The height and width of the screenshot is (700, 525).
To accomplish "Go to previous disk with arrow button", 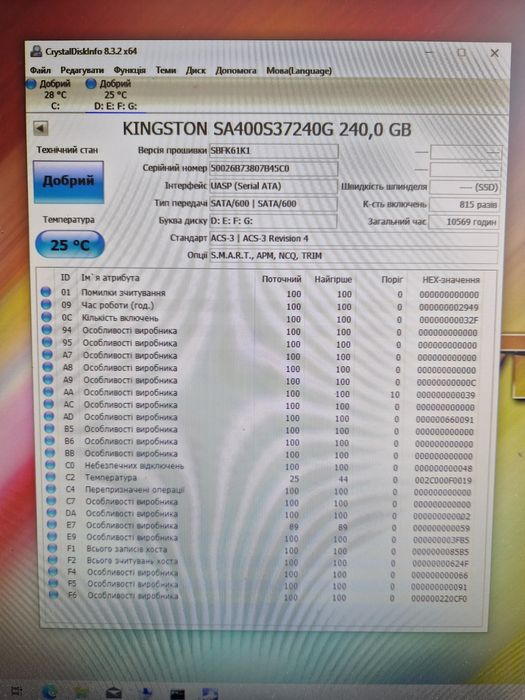I will 41,129.
